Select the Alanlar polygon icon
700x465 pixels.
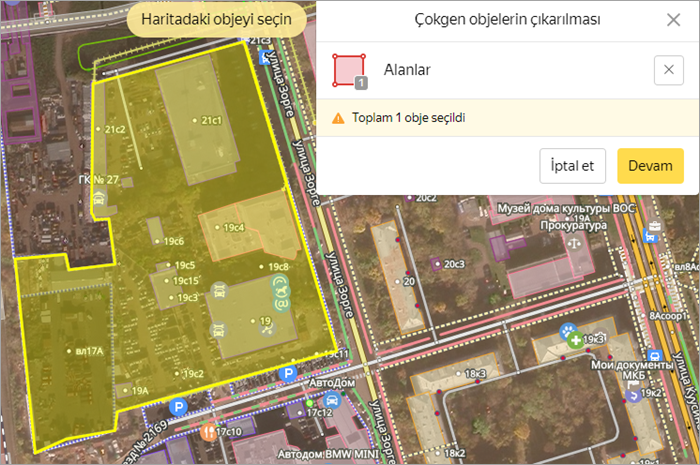point(350,71)
